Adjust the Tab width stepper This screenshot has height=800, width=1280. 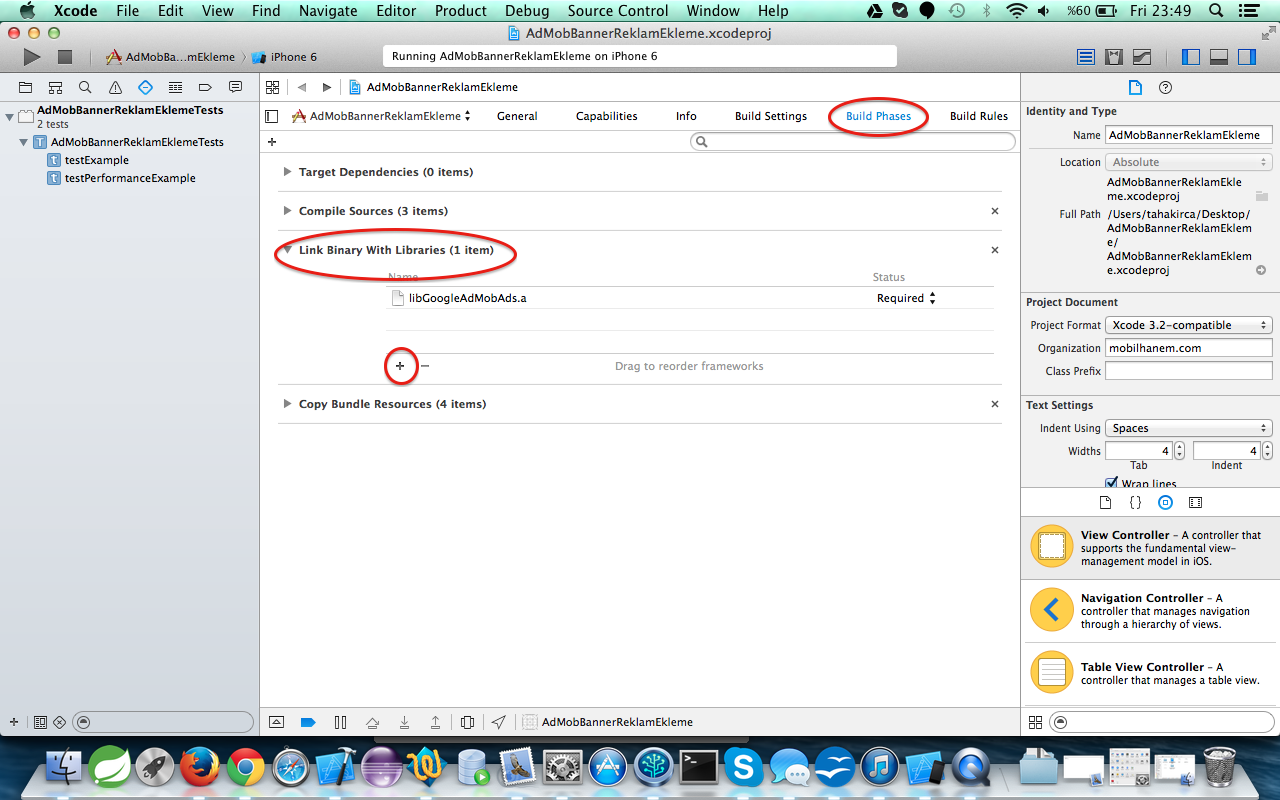tap(1179, 451)
